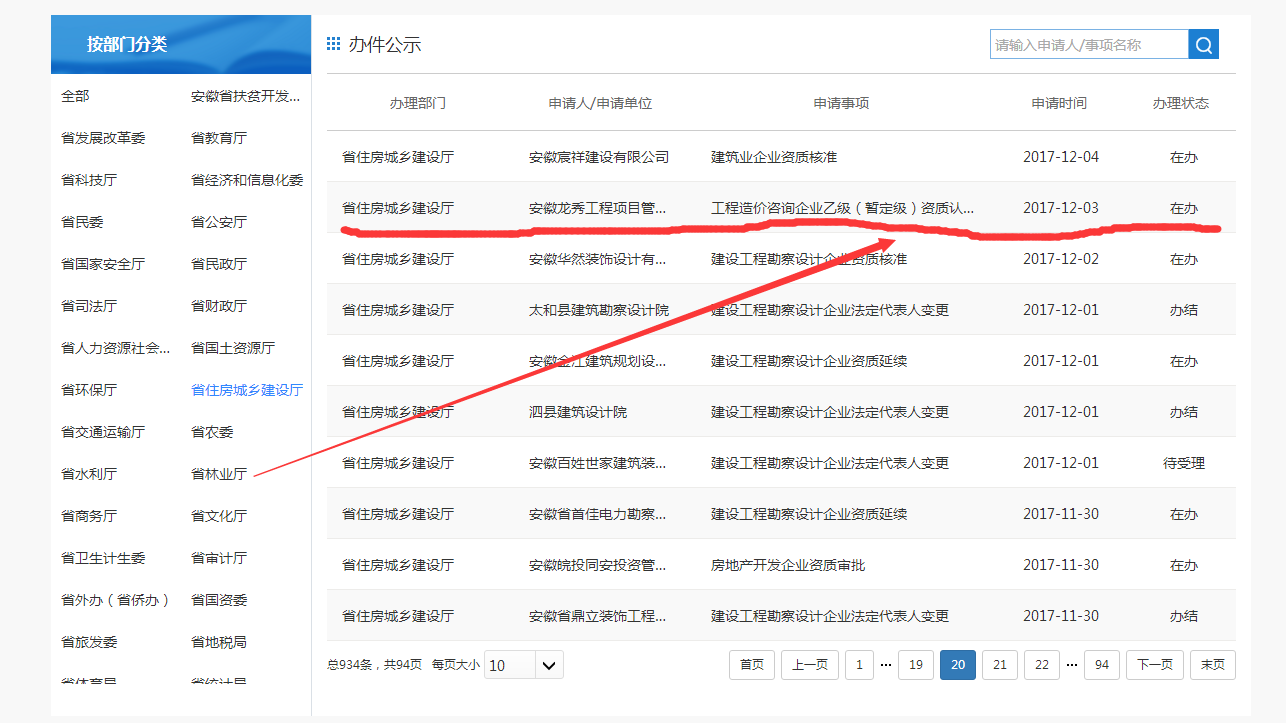Click the 办理部门 column header
This screenshot has height=723, width=1286.
click(x=418, y=103)
